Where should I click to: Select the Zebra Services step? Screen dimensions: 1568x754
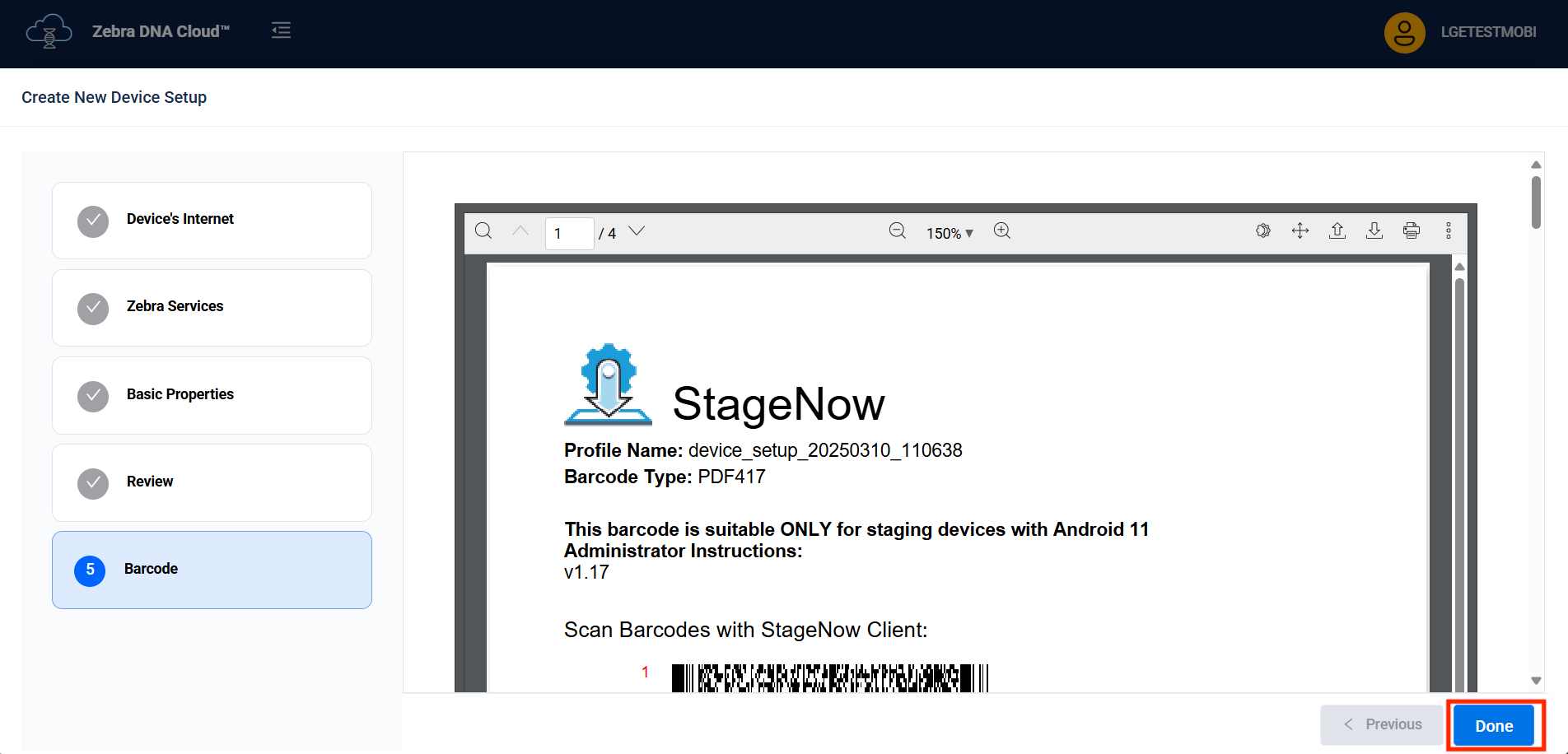tap(212, 307)
